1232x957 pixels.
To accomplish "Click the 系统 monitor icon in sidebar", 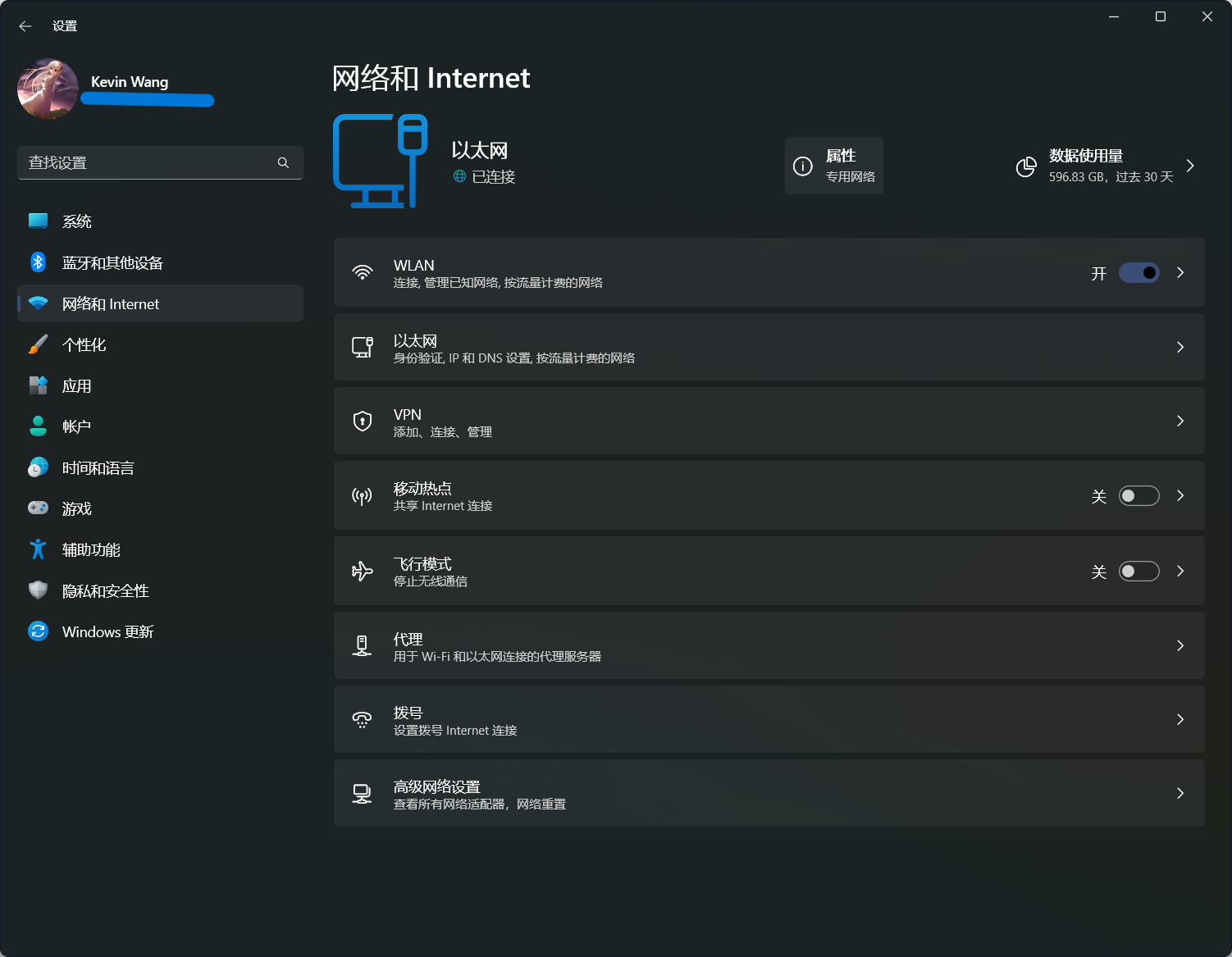I will click(38, 221).
